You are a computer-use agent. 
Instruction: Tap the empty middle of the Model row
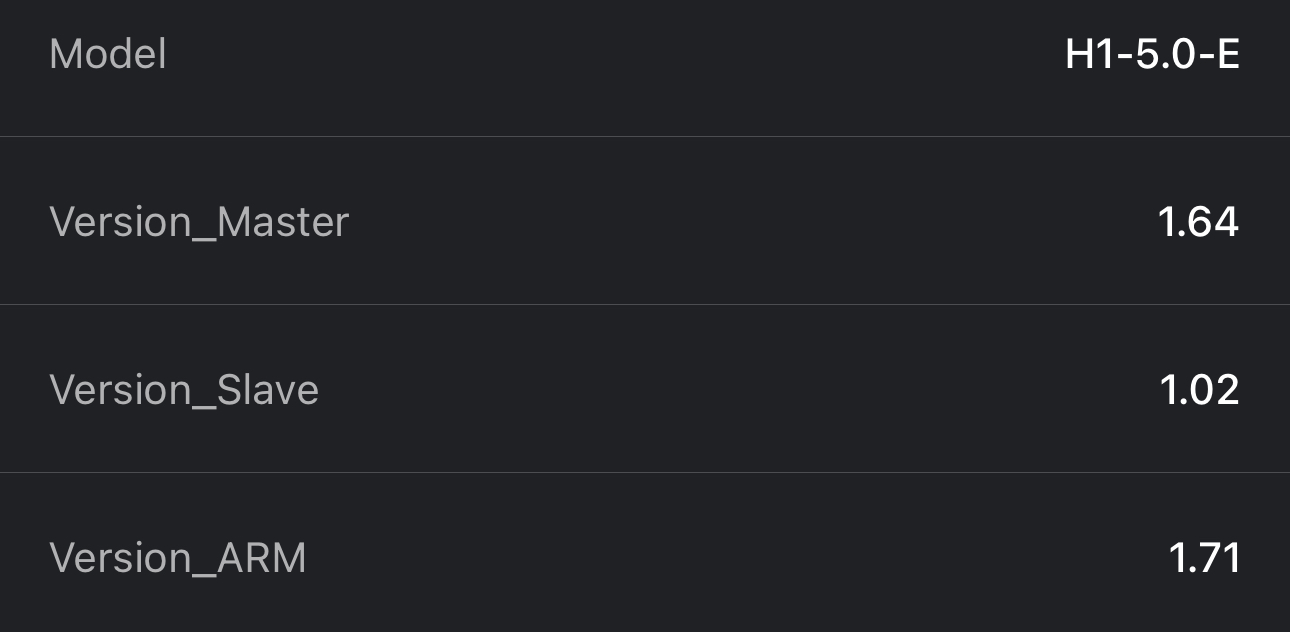(620, 54)
